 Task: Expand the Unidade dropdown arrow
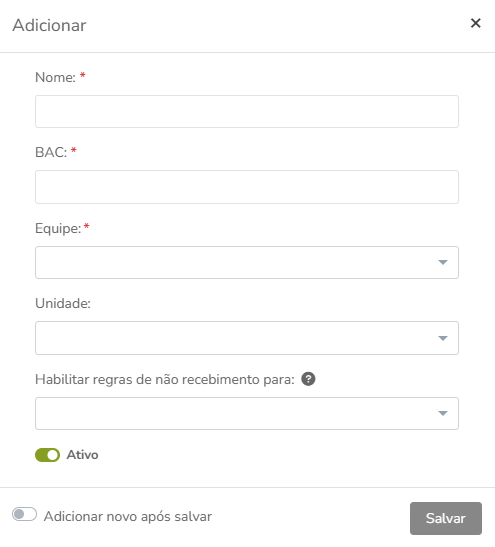(x=443, y=338)
